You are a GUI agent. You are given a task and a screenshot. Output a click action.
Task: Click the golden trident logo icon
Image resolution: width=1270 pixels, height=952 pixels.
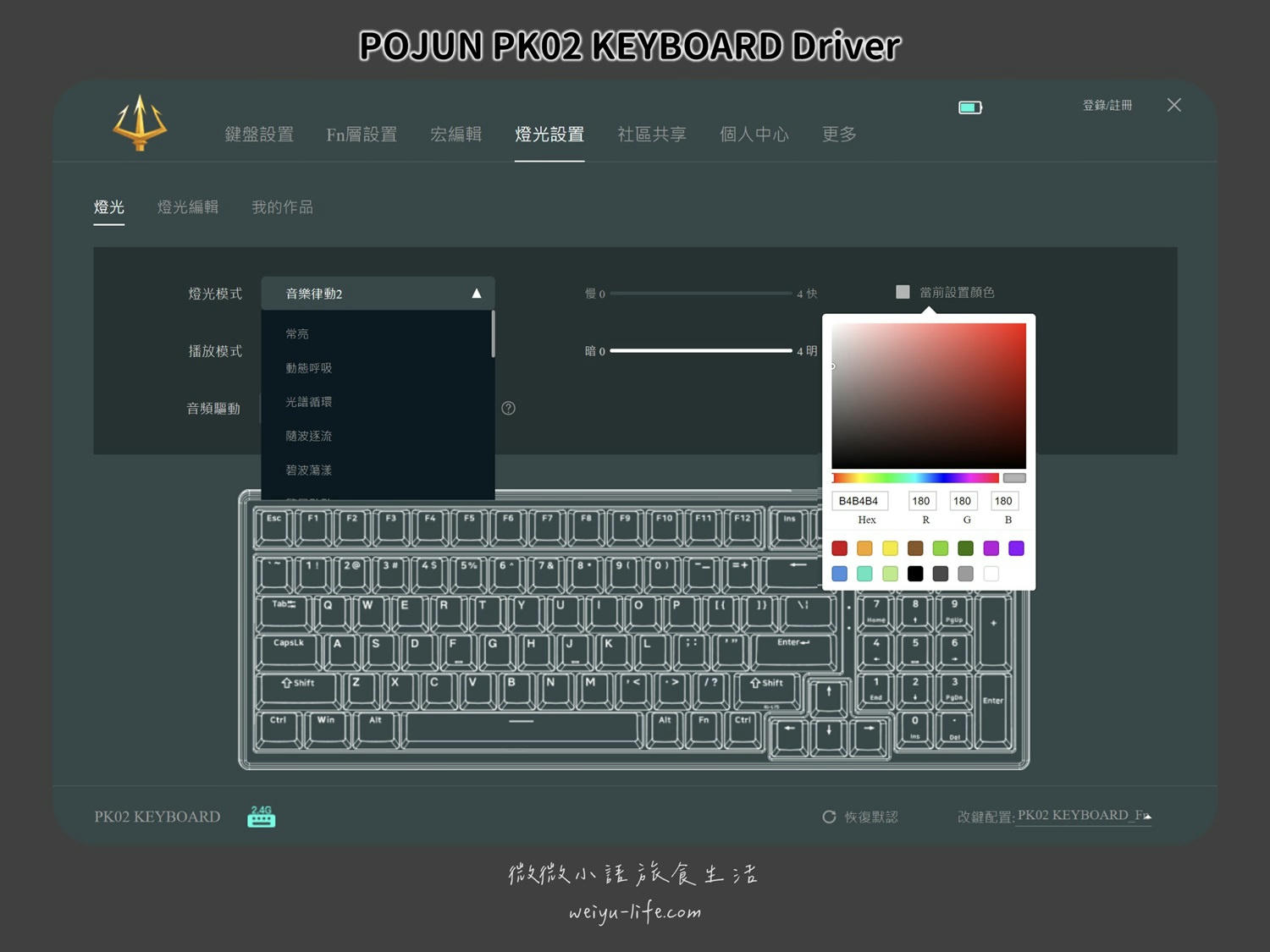pos(140,124)
